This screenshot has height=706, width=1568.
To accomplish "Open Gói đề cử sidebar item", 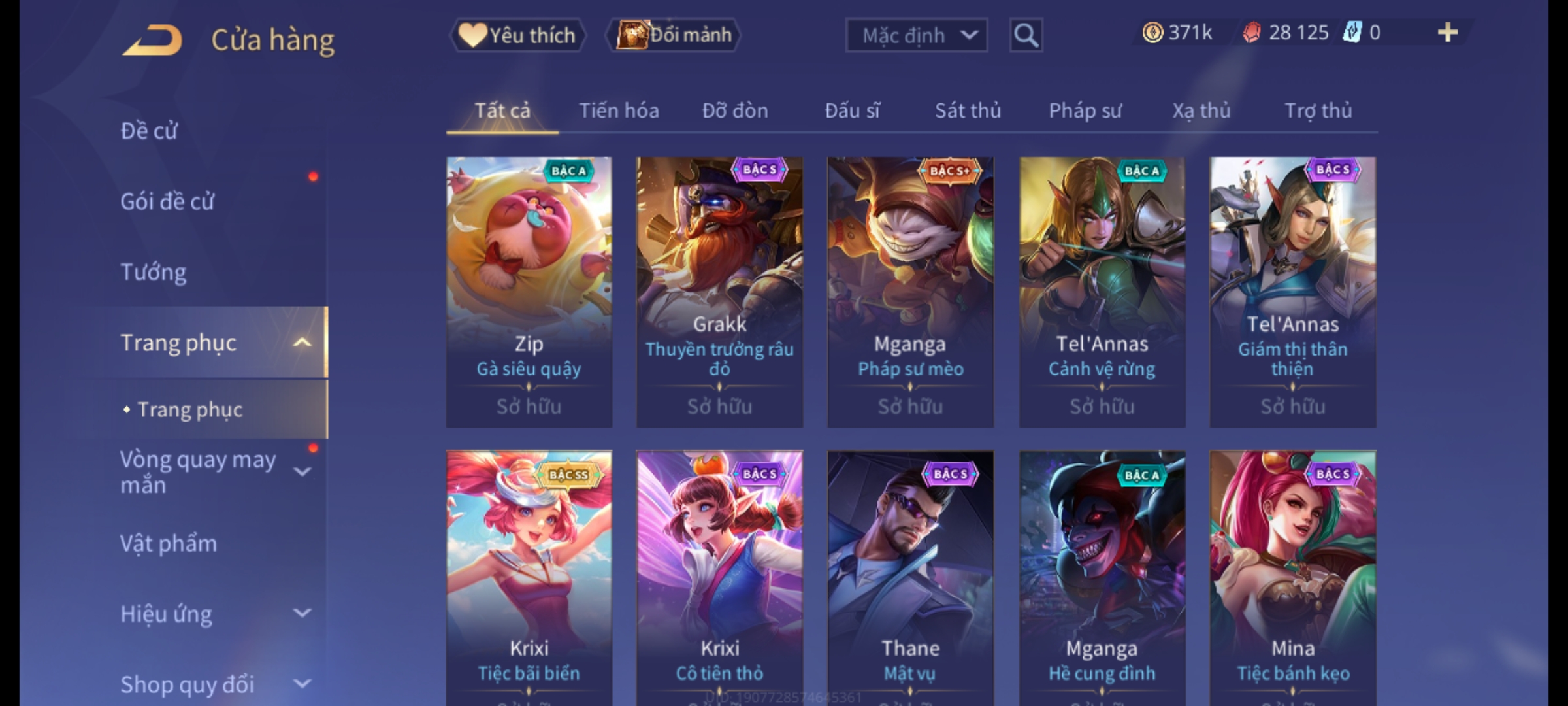I will (167, 201).
